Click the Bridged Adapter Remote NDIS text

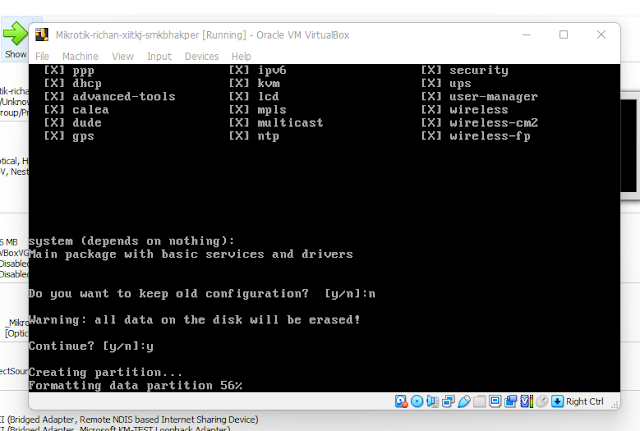(x=132, y=420)
